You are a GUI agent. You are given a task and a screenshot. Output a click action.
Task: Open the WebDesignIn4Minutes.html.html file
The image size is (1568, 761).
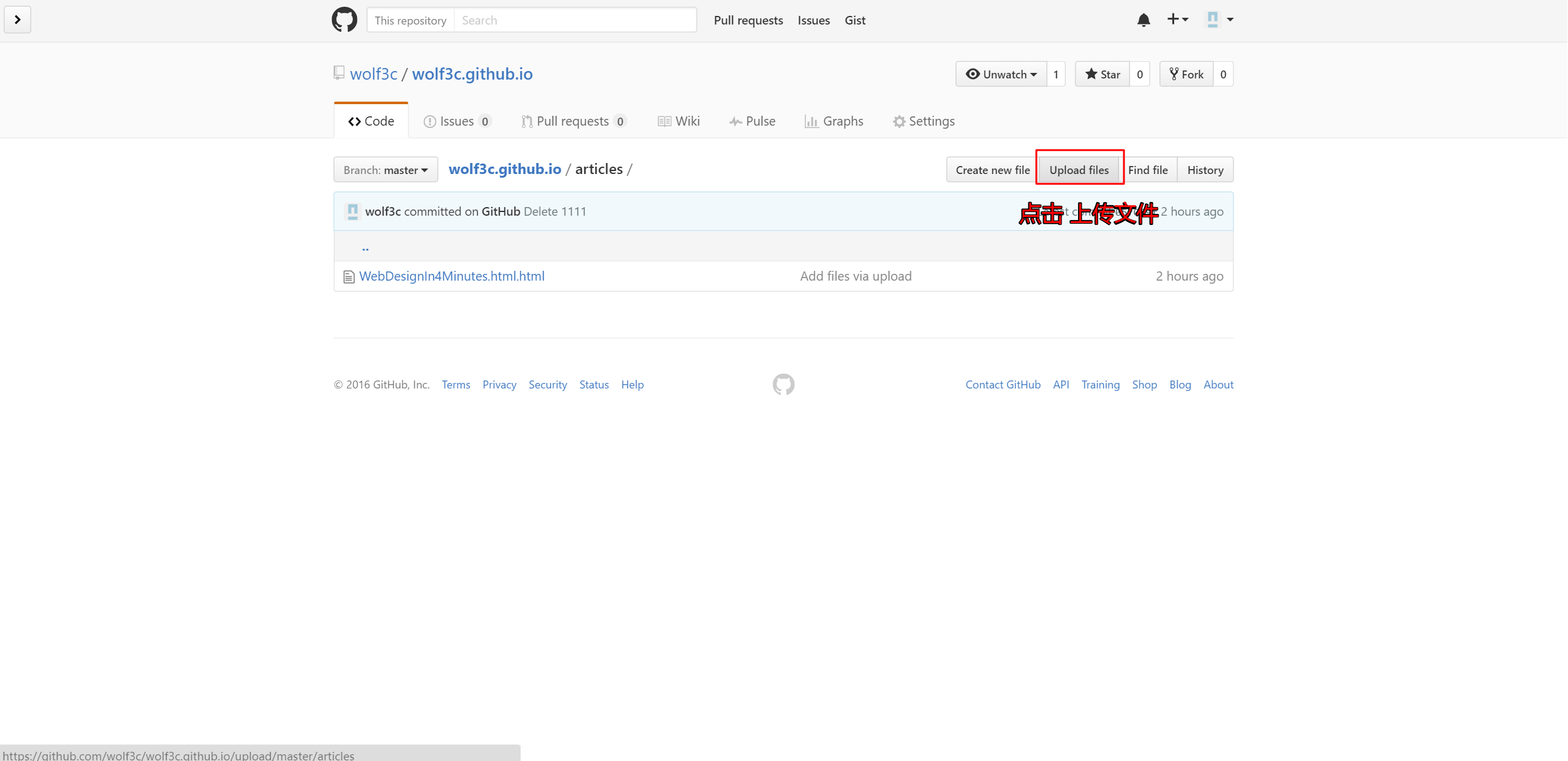point(452,276)
